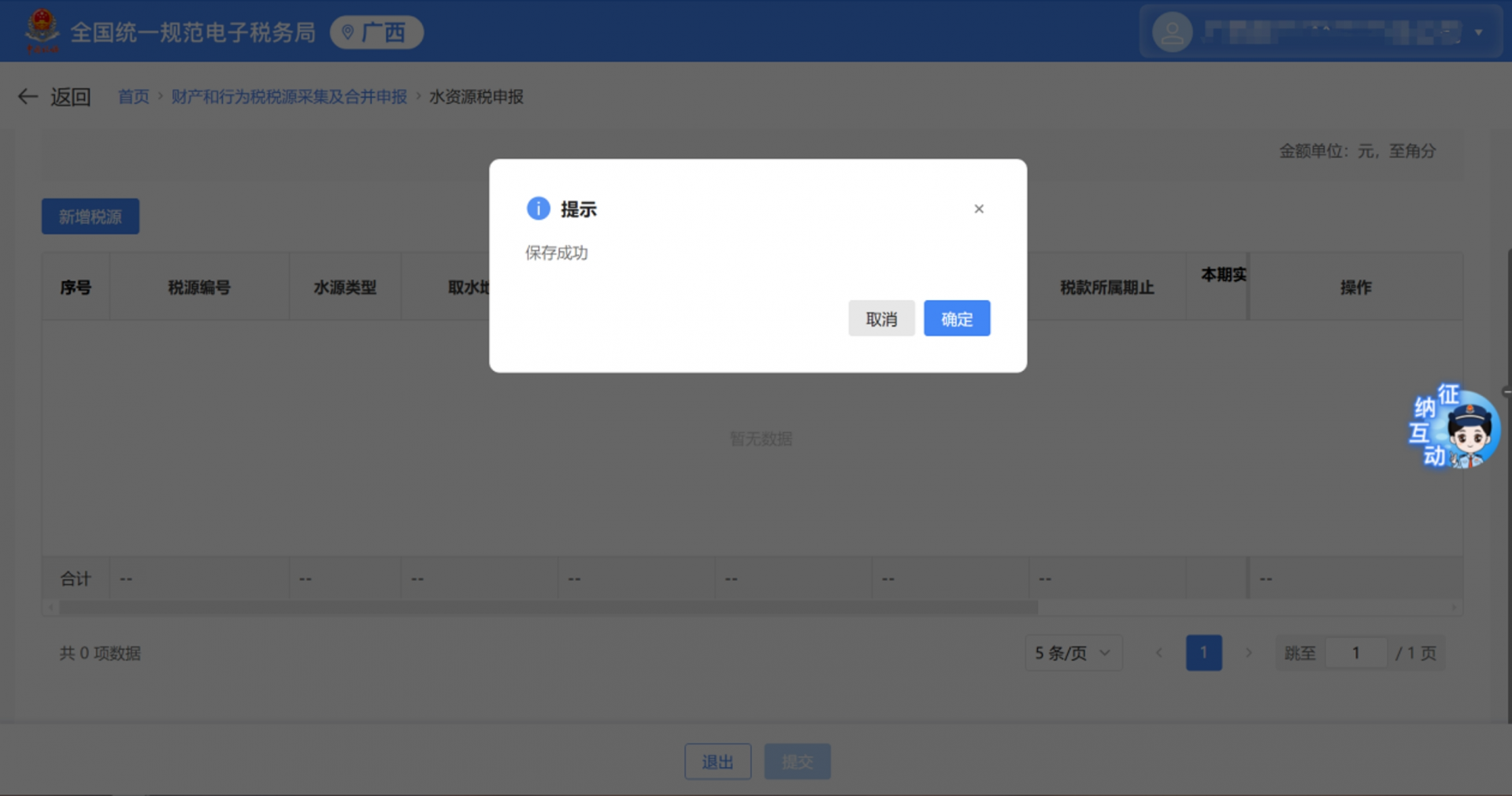Click the 广西 location badge
Viewport: 1512px width, 796px height.
click(x=376, y=32)
